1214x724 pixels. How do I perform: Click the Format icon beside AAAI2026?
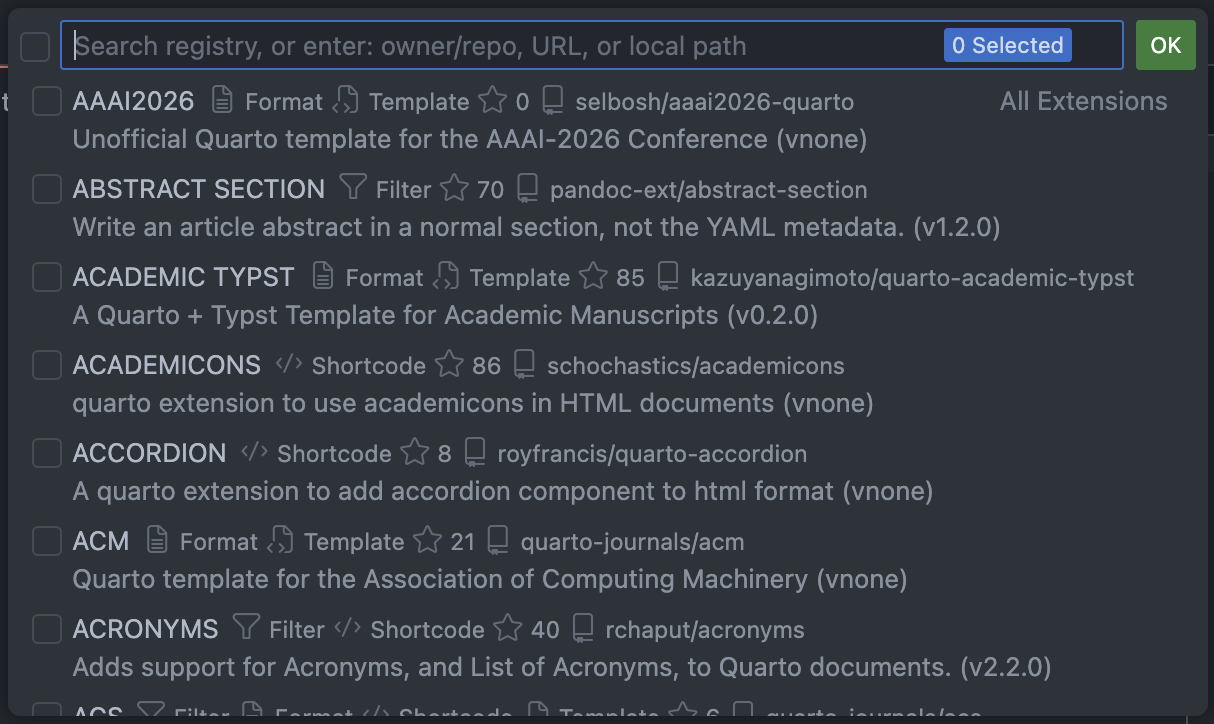223,100
